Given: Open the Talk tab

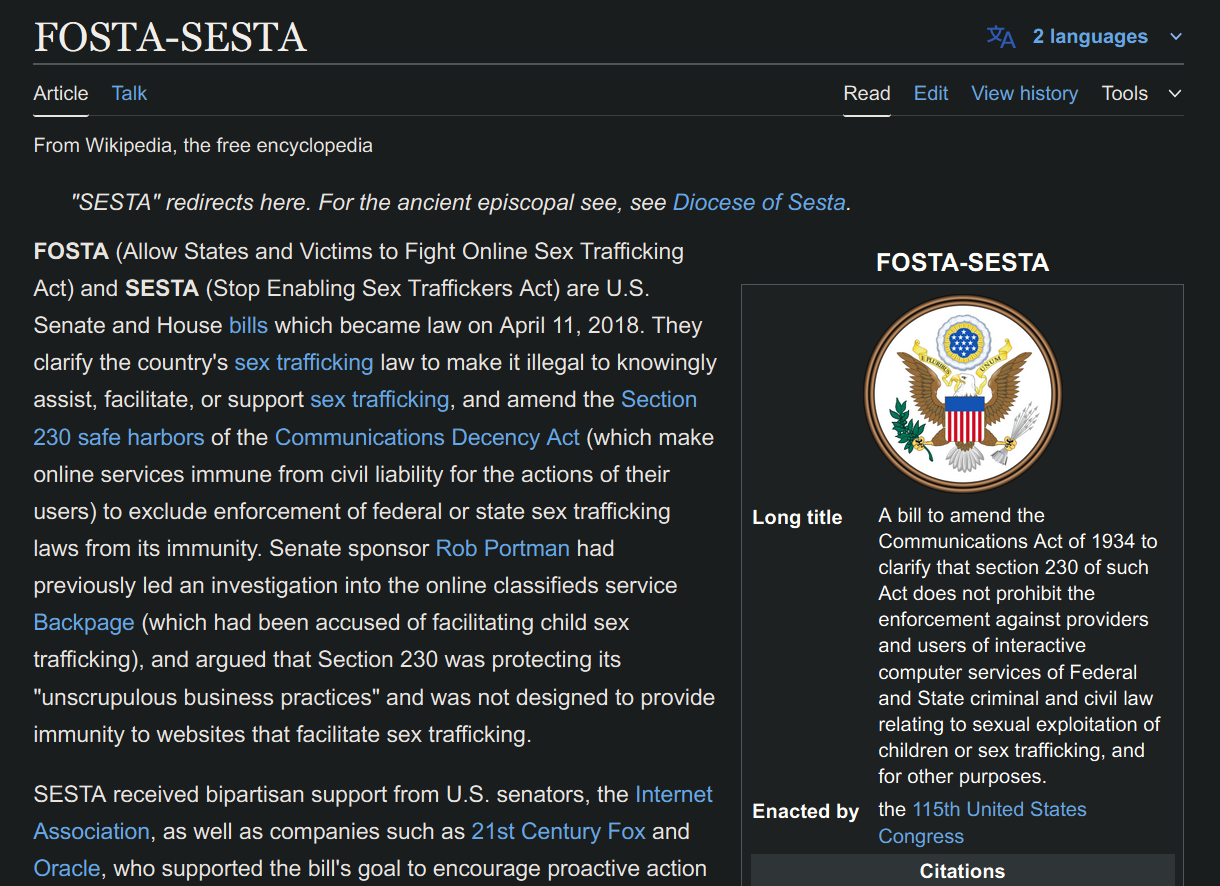Looking at the screenshot, I should [x=129, y=93].
